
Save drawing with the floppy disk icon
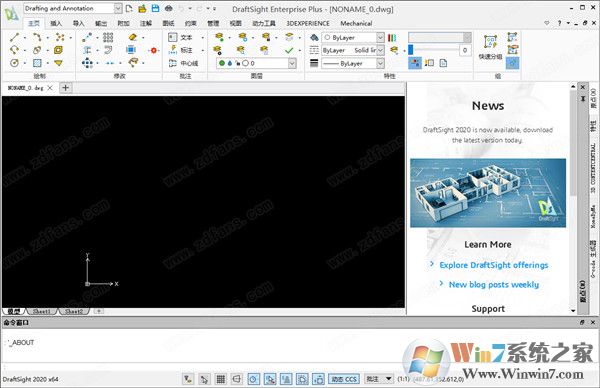click(x=155, y=8)
